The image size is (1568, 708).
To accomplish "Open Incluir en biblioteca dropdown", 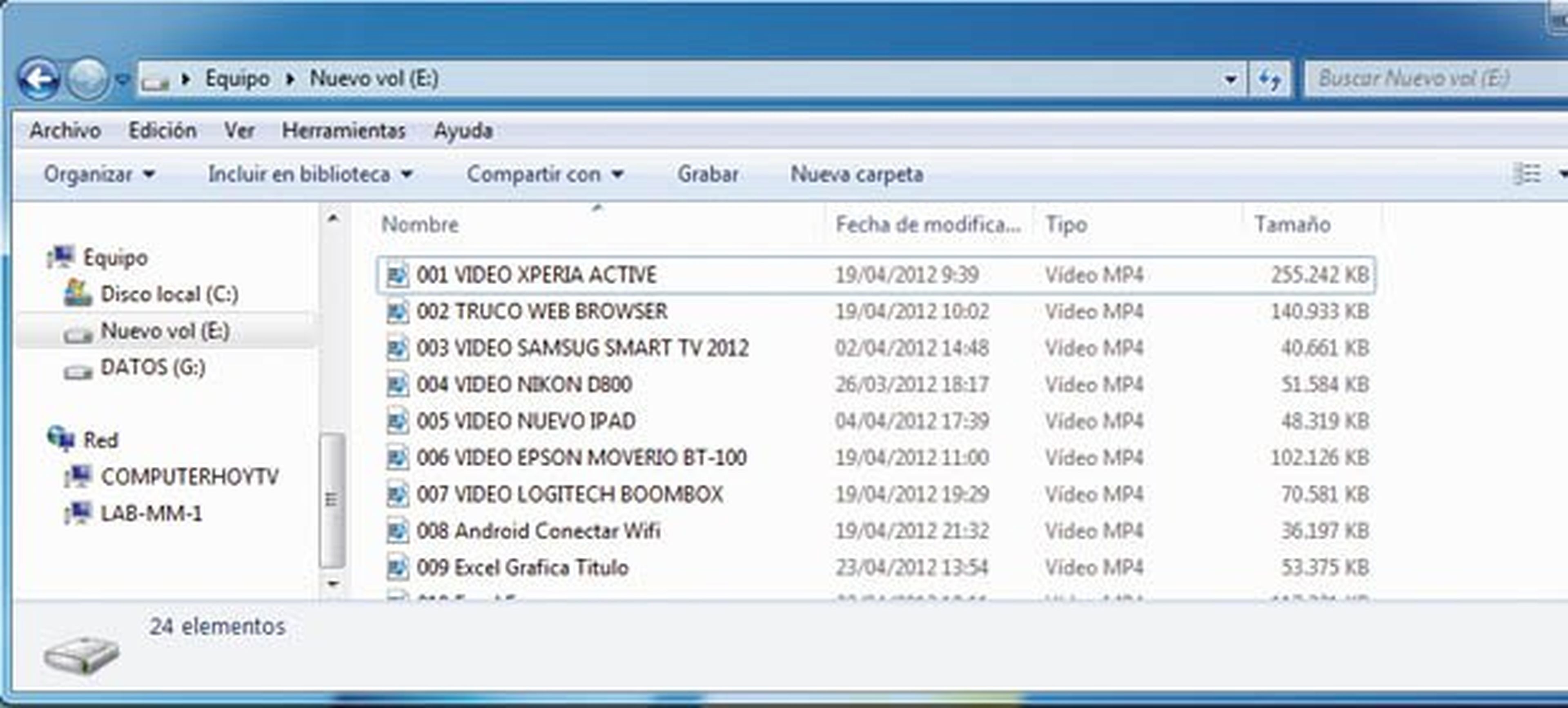I will 310,175.
